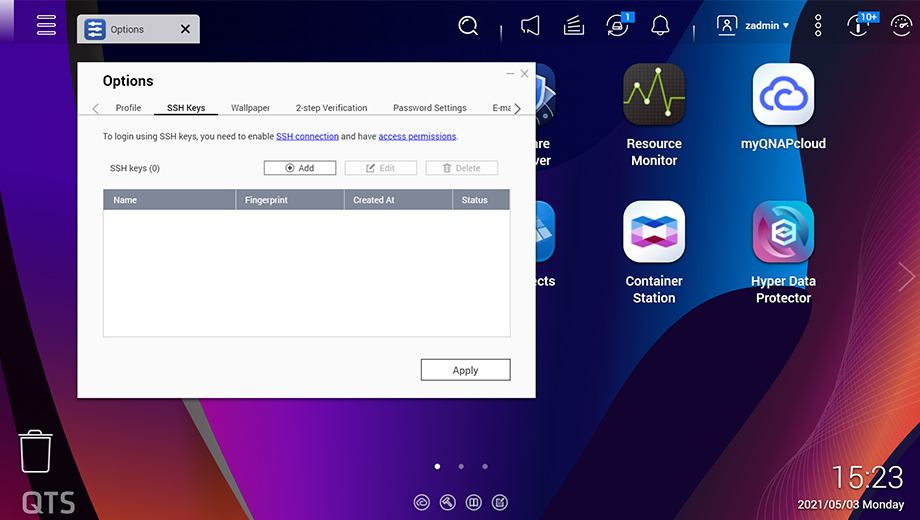Go to next desktop page arrow
Screen dimensions: 920x520
pyautogui.click(x=906, y=276)
